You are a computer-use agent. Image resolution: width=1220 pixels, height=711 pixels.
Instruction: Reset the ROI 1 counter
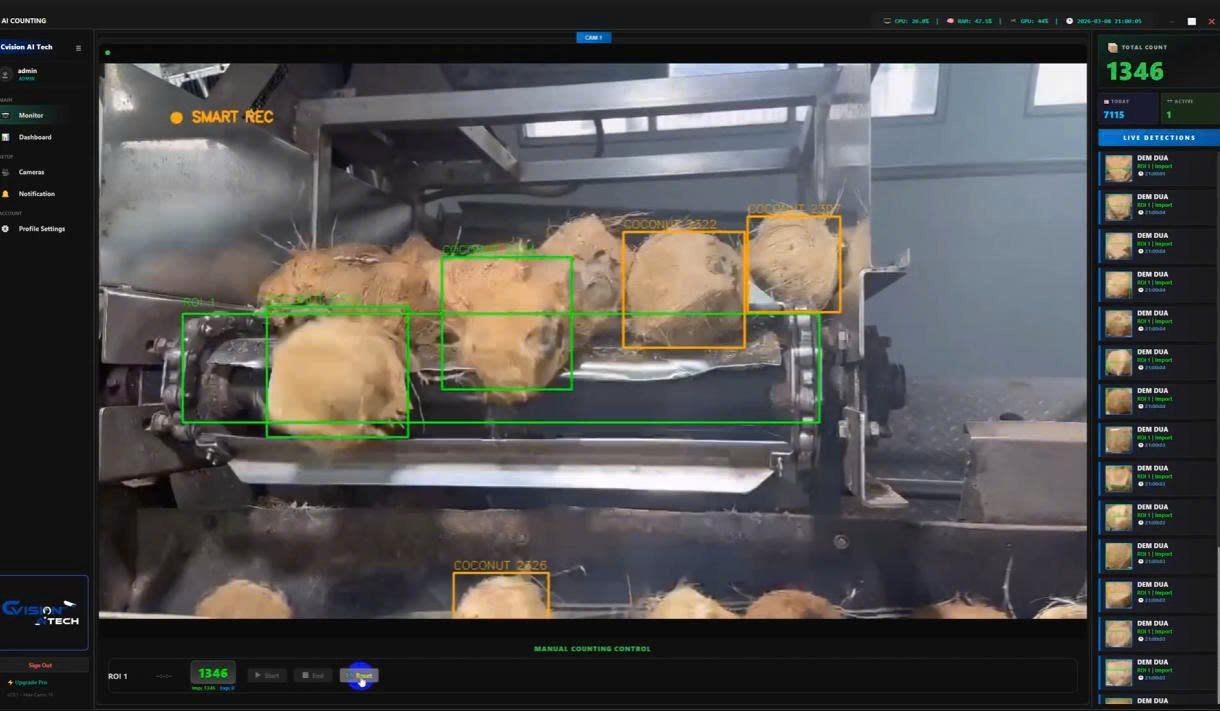click(360, 676)
